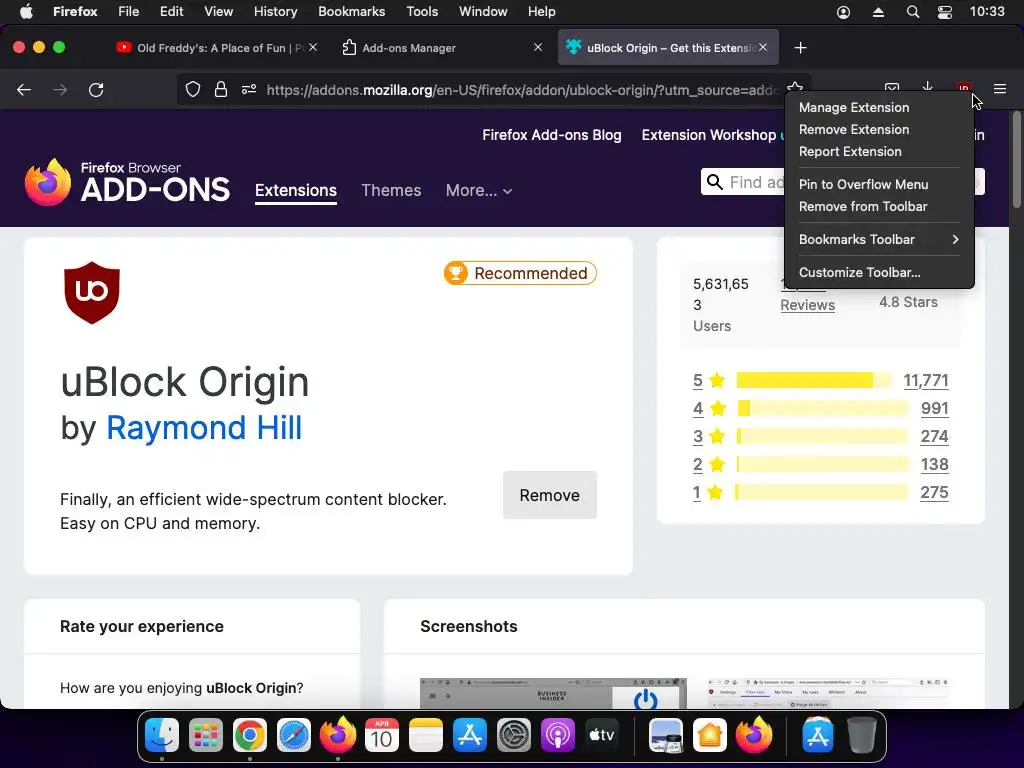Open the site permissions icon in address bar

coord(249,89)
